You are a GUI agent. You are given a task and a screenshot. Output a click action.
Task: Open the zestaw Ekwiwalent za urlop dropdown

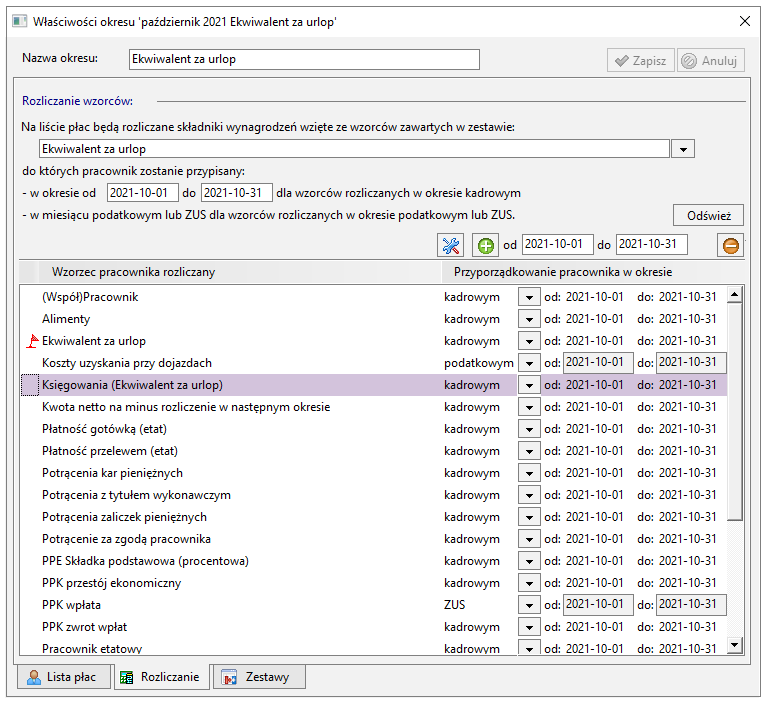(682, 149)
